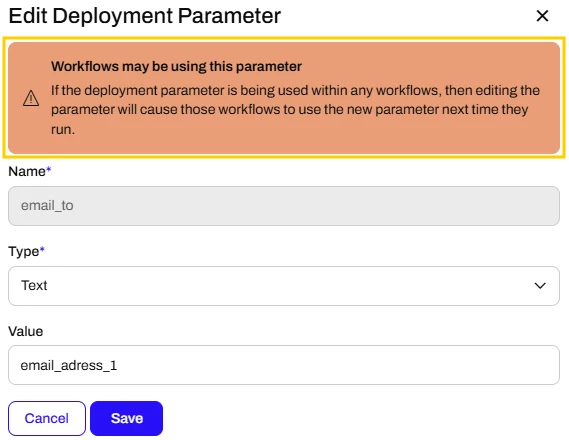This screenshot has width=569, height=440.
Task: Save the deployment parameter changes
Action: click(127, 418)
